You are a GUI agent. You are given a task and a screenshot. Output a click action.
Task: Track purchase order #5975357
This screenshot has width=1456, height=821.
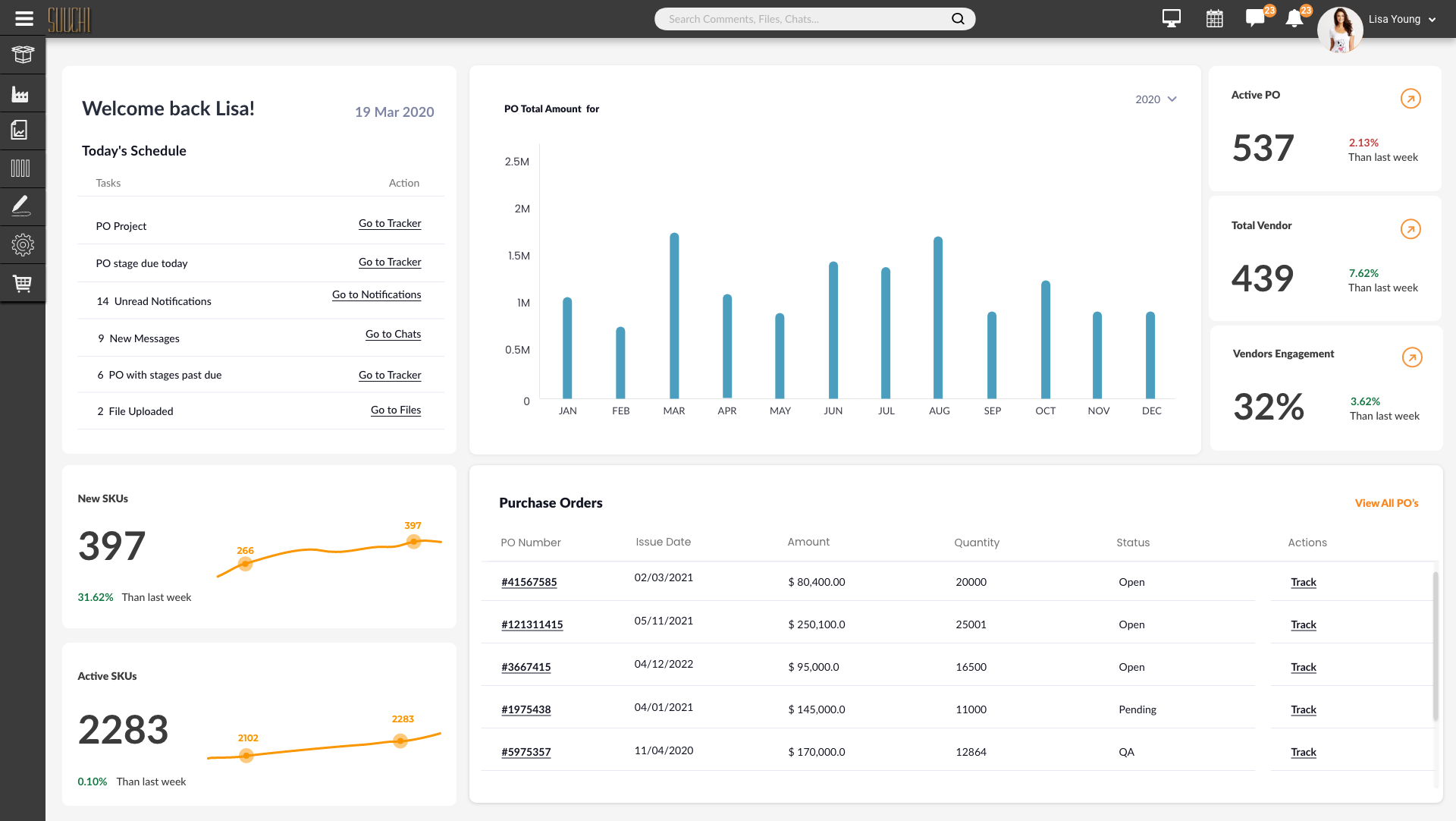point(1304,752)
